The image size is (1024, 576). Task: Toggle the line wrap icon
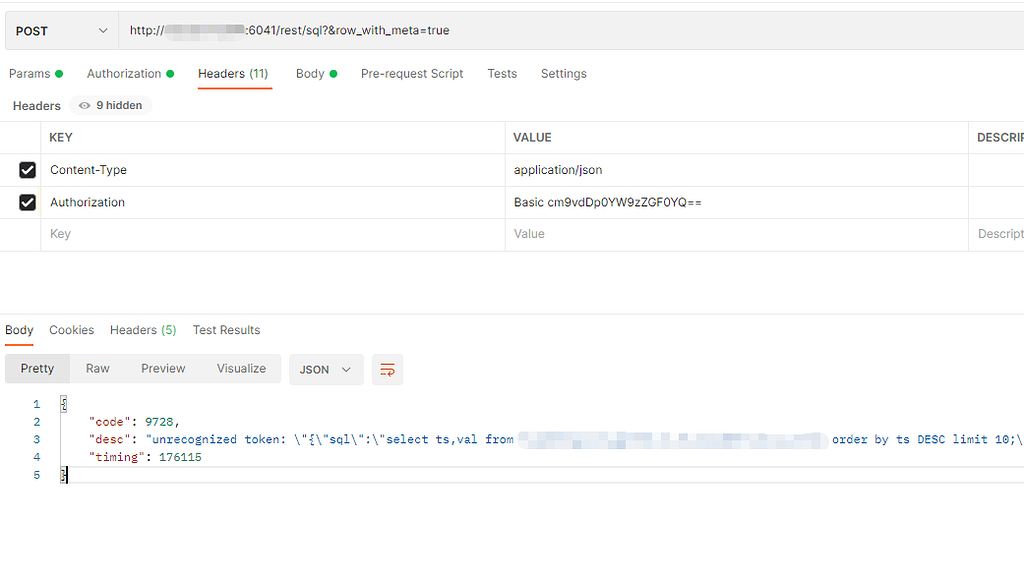[x=387, y=370]
